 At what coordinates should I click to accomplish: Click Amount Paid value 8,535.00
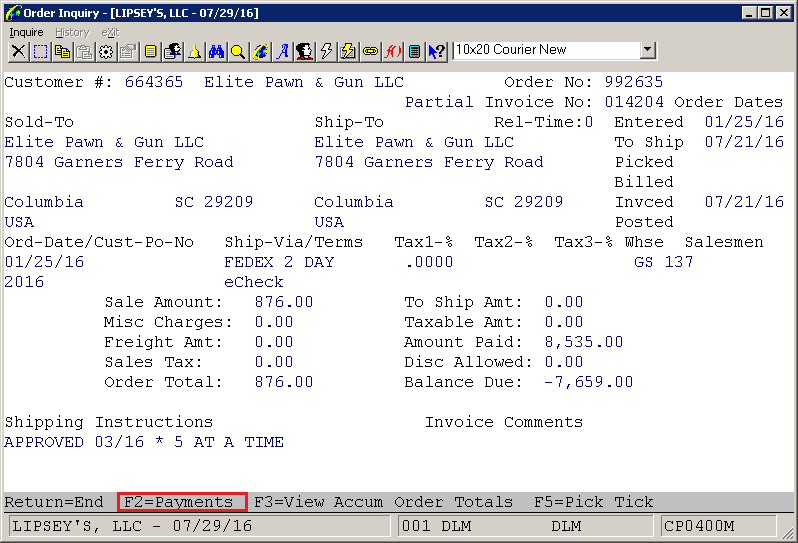tap(584, 341)
